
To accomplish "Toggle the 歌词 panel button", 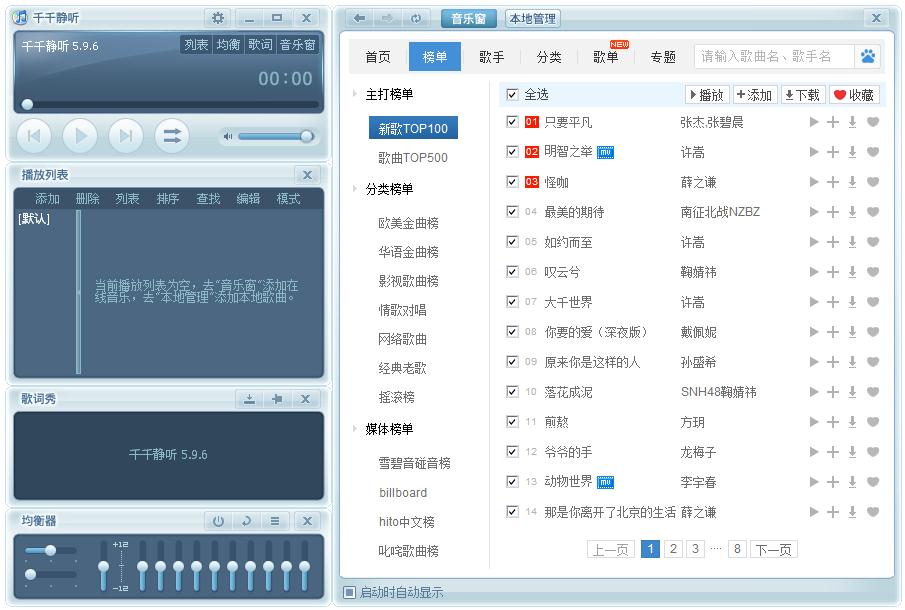I will click(x=260, y=44).
